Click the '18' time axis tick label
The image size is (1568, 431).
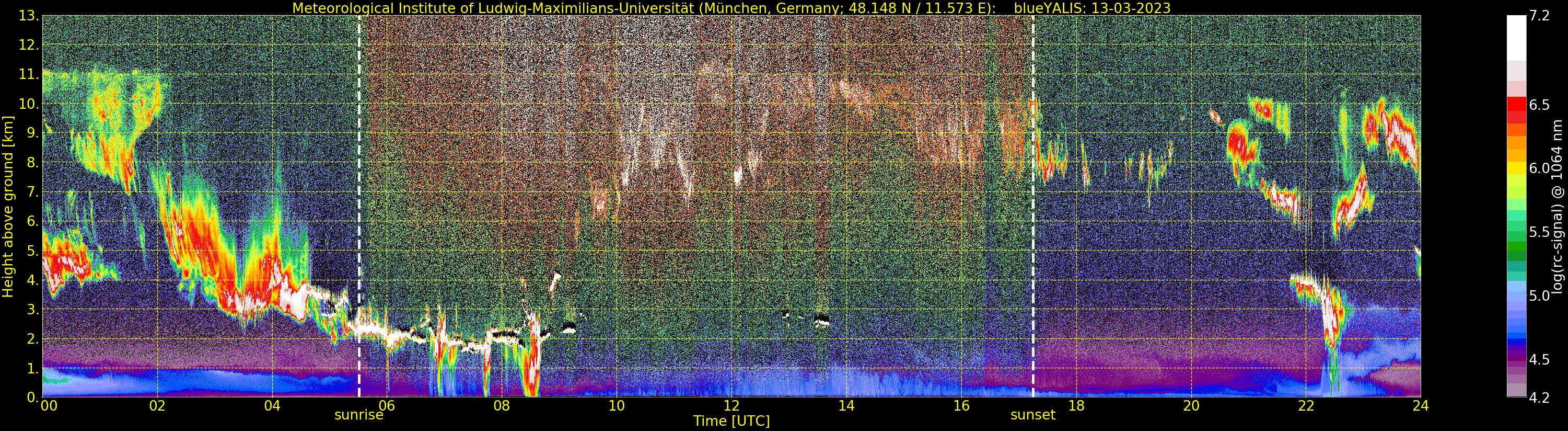[1076, 405]
